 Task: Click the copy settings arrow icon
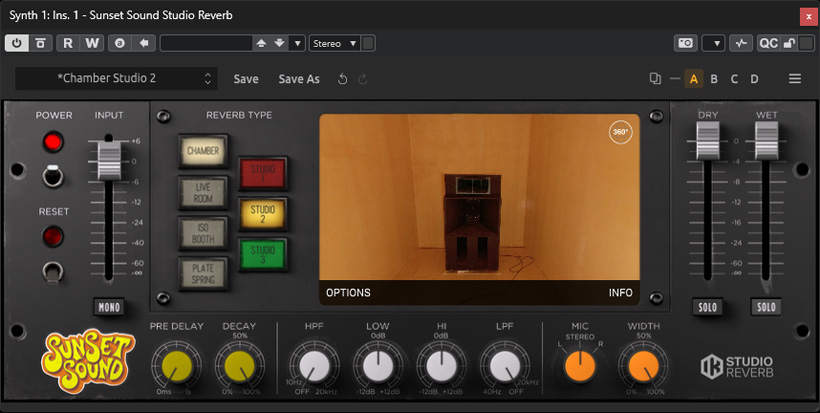click(x=144, y=43)
